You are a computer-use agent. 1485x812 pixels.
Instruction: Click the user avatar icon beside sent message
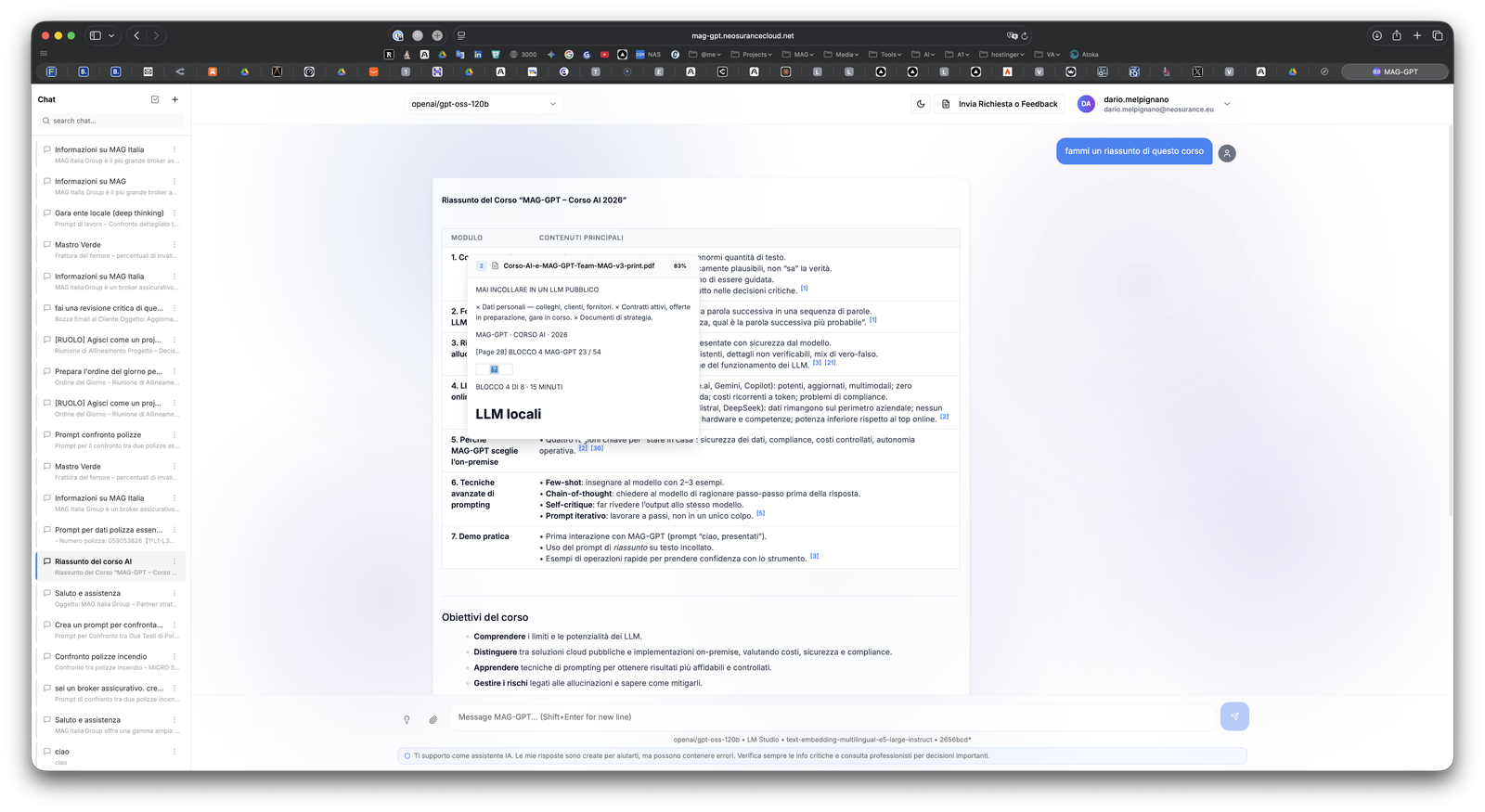coord(1227,153)
